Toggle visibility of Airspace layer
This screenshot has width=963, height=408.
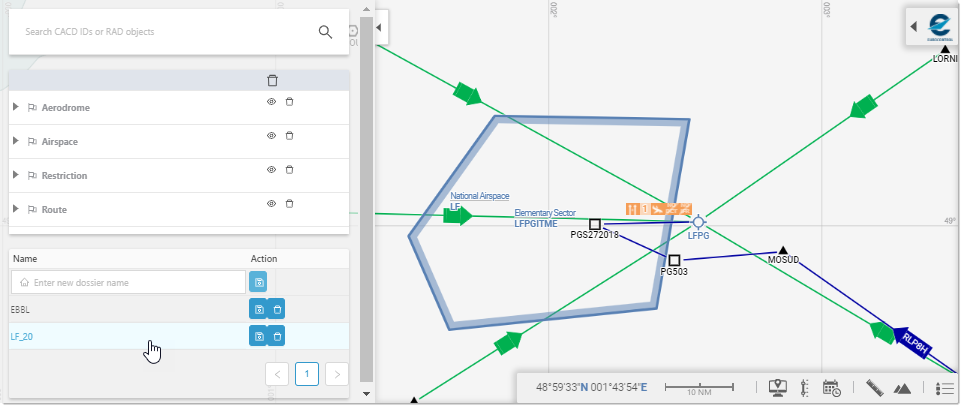[271, 136]
